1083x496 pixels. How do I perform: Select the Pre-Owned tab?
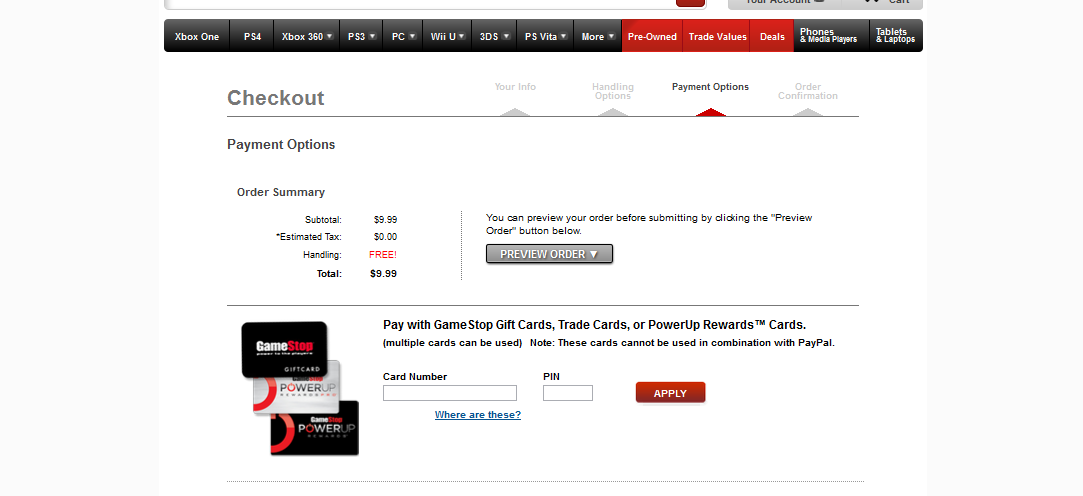(652, 37)
